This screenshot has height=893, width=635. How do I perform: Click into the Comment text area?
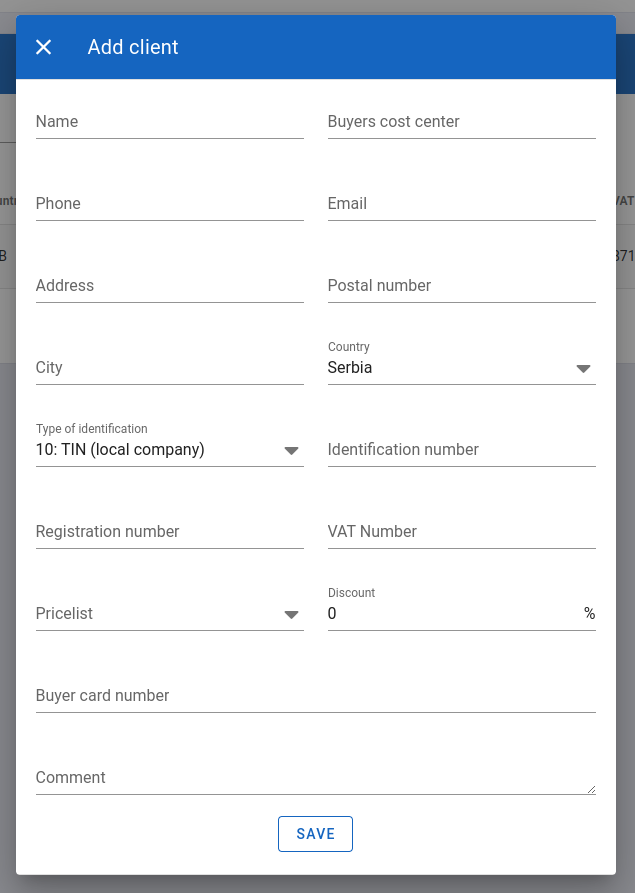tap(316, 778)
